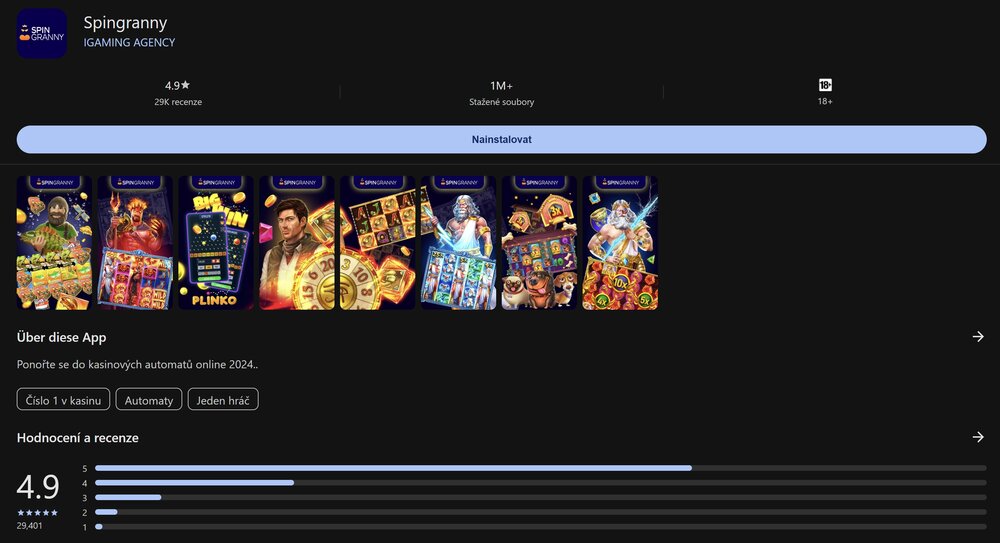1000x543 pixels.
Task: Click the Nainstalovat install button
Action: coord(501,139)
